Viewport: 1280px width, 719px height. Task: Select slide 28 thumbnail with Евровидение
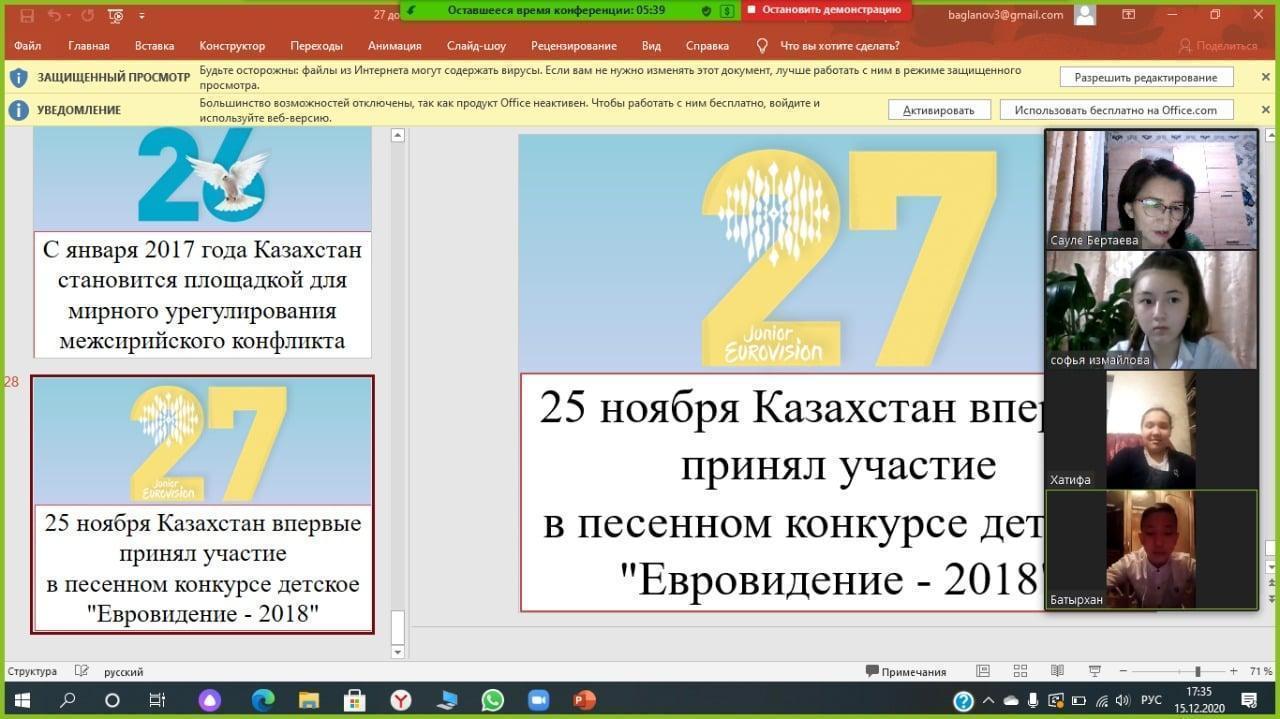click(x=202, y=504)
